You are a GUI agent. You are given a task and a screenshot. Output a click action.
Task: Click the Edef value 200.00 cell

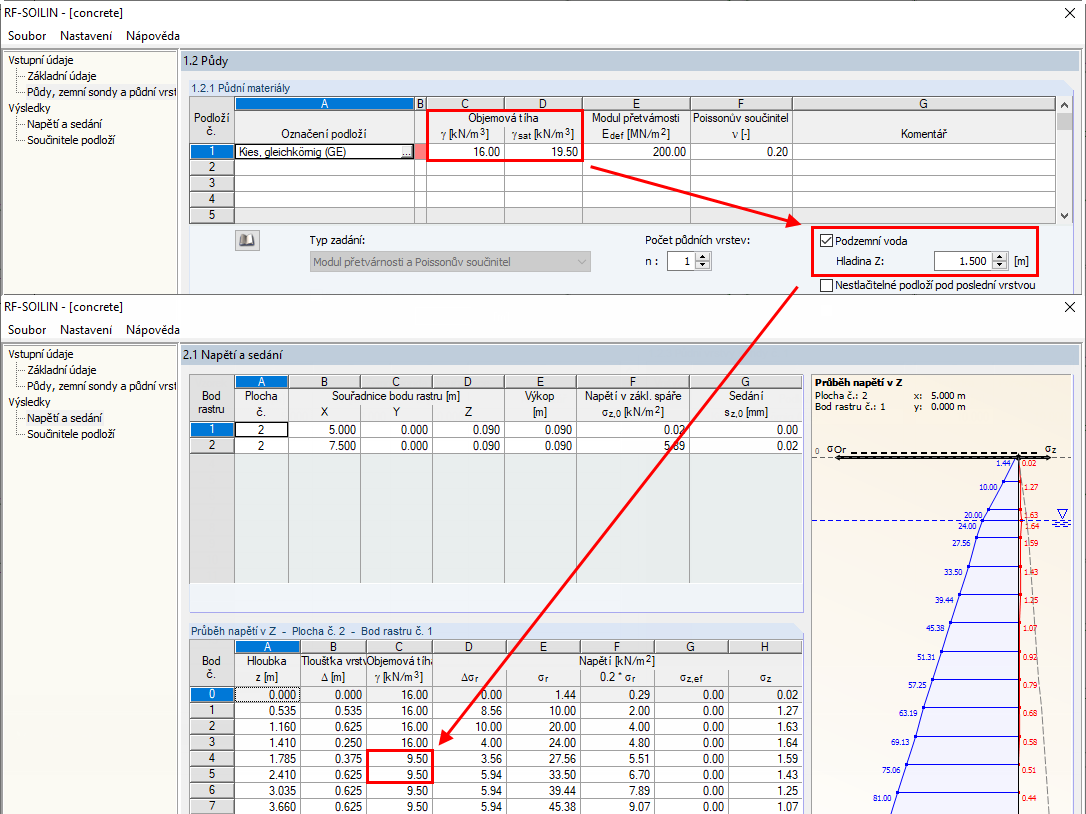636,152
